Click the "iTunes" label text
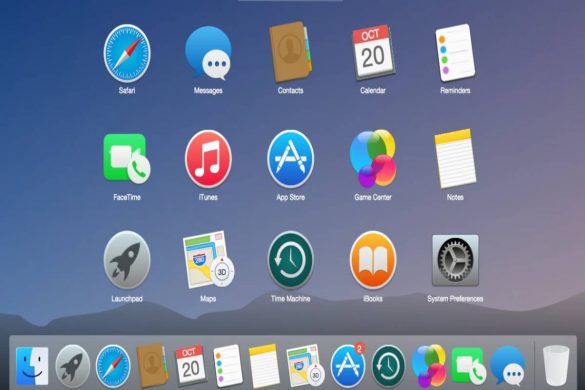585x390 pixels. pyautogui.click(x=208, y=197)
